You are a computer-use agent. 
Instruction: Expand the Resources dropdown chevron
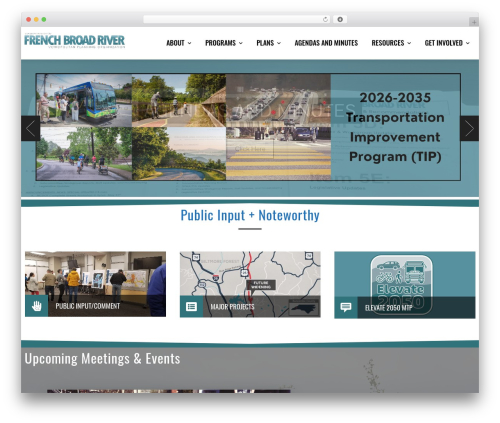(x=409, y=43)
